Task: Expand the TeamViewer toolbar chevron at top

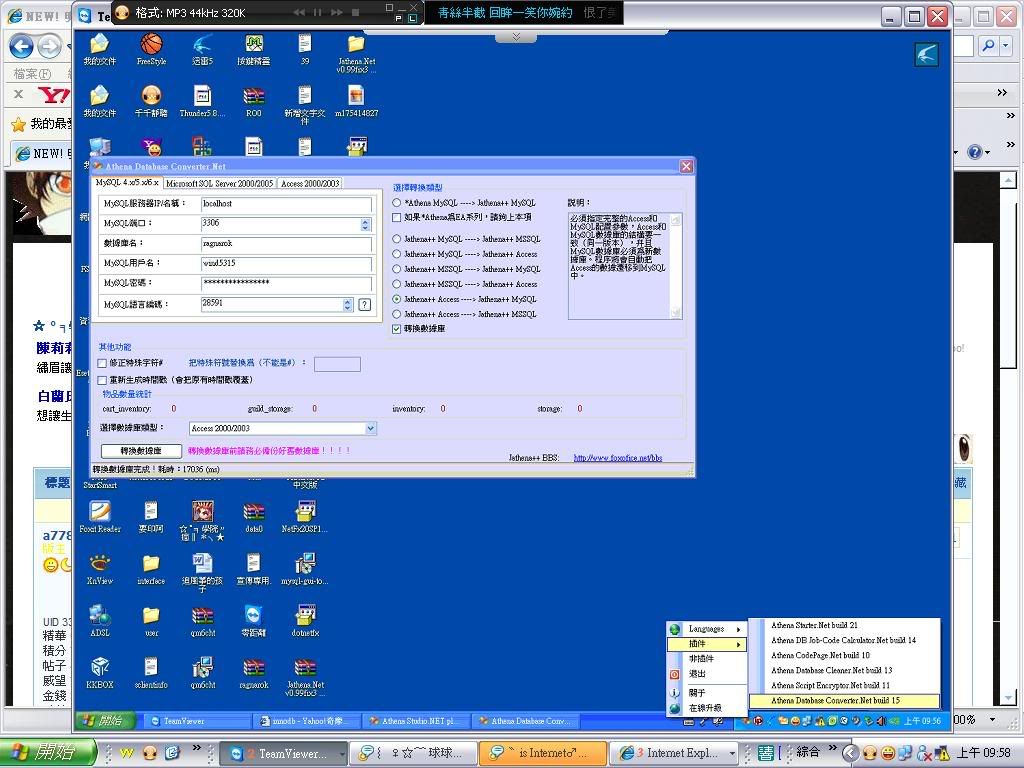Action: (516, 37)
